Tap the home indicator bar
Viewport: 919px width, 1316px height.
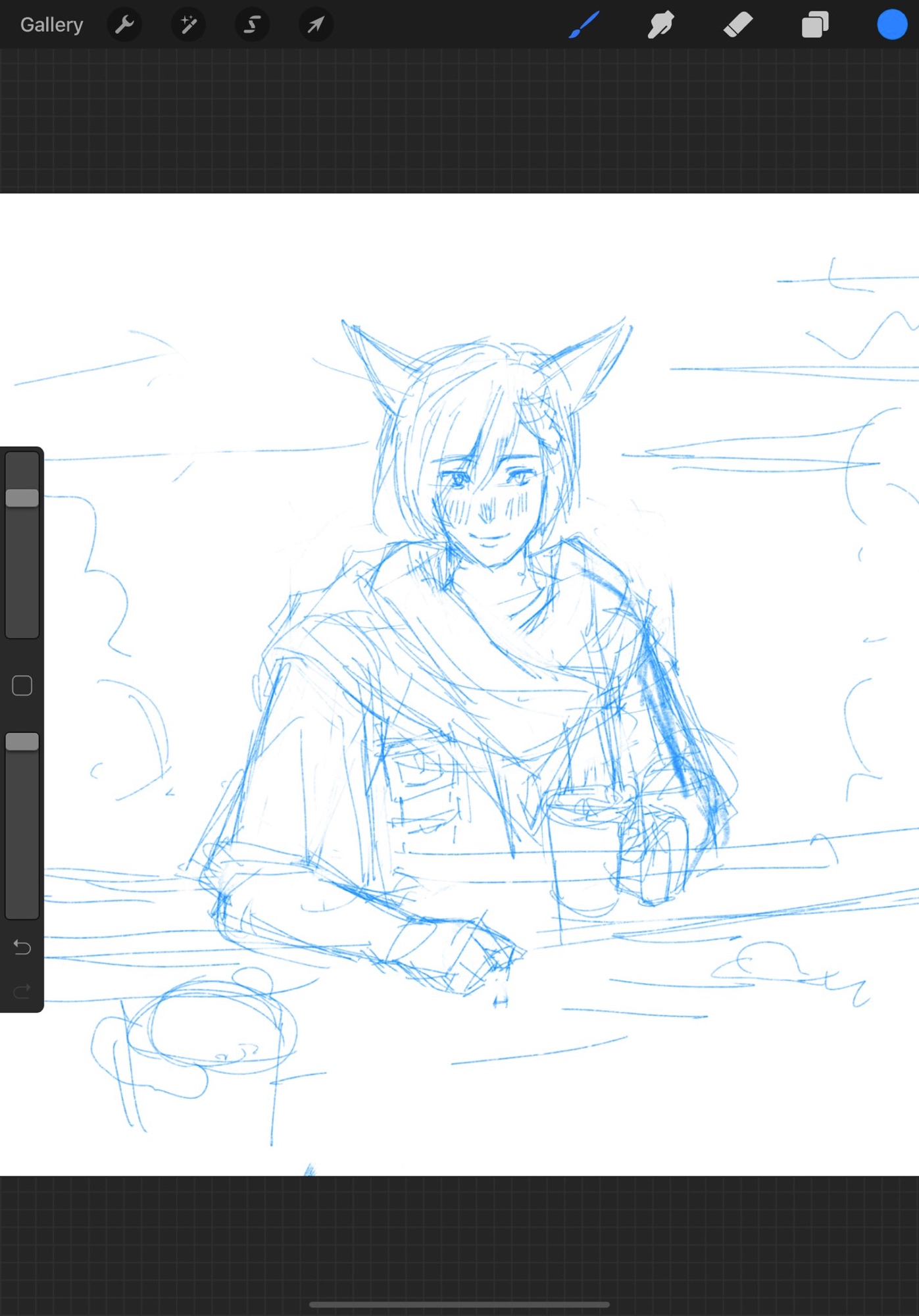pos(459,1304)
